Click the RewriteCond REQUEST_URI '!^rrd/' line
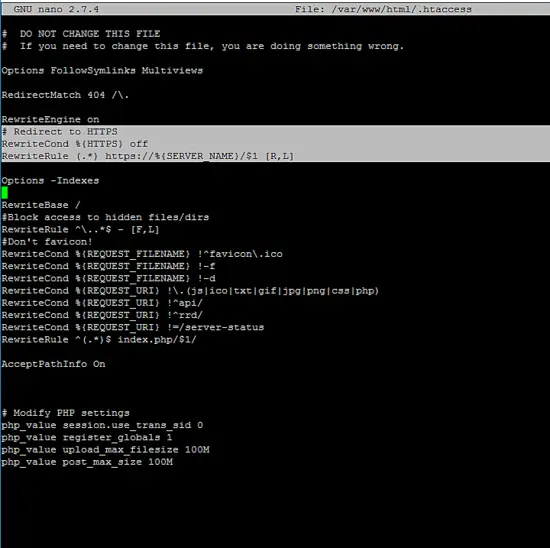 [x=102, y=315]
